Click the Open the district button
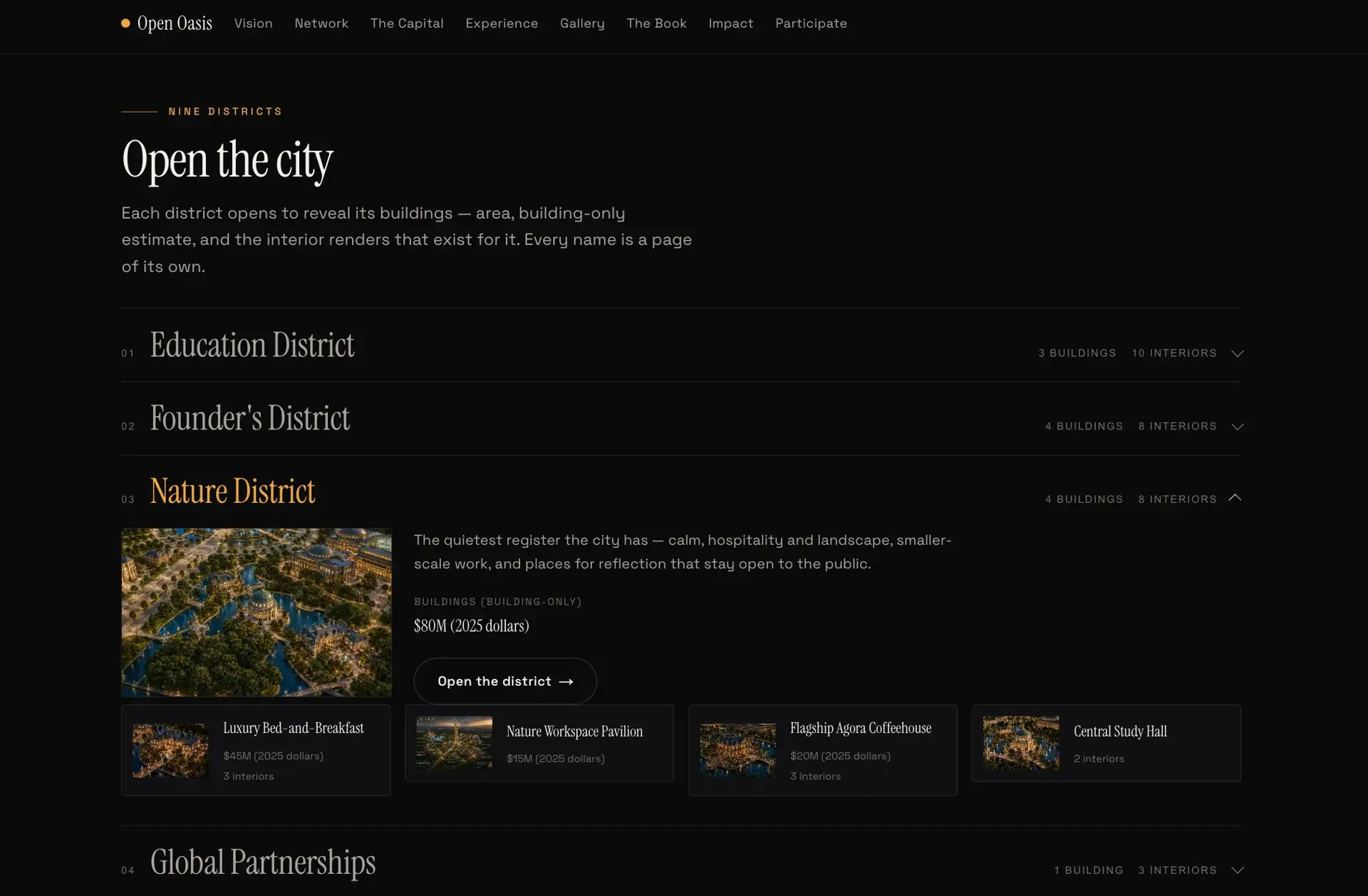 click(x=505, y=682)
